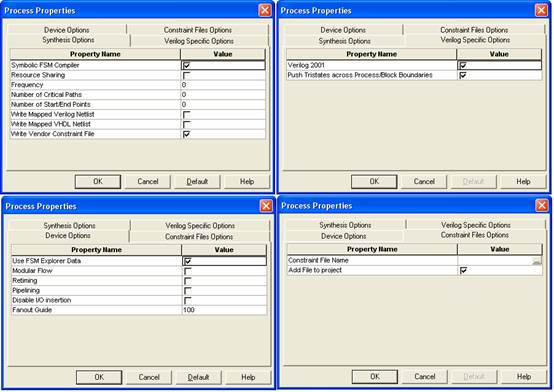The image size is (554, 392).
Task: Select the Number of Critical Paths row label
Action: click(x=46, y=95)
